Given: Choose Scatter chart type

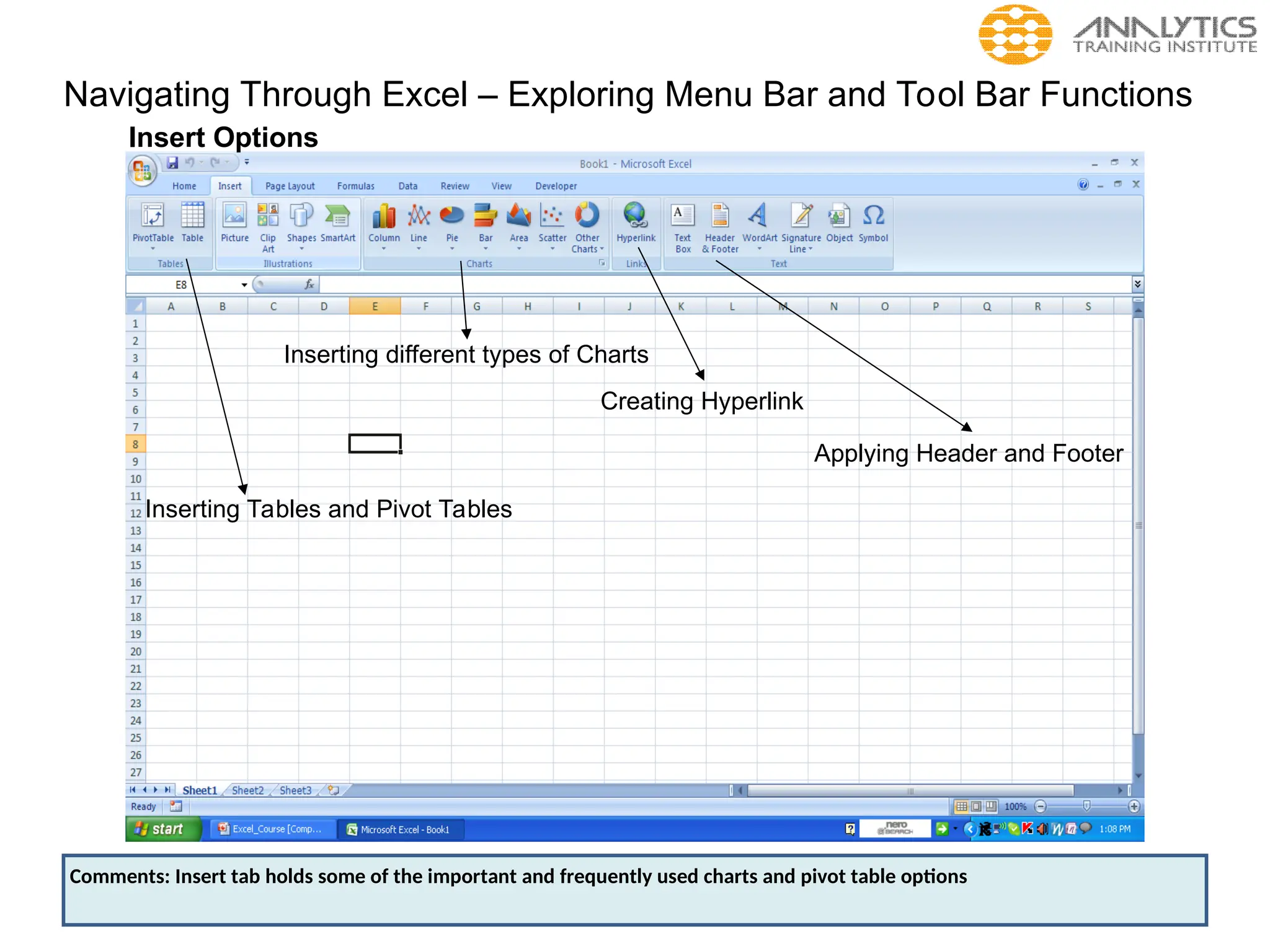Looking at the screenshot, I should pos(552,227).
